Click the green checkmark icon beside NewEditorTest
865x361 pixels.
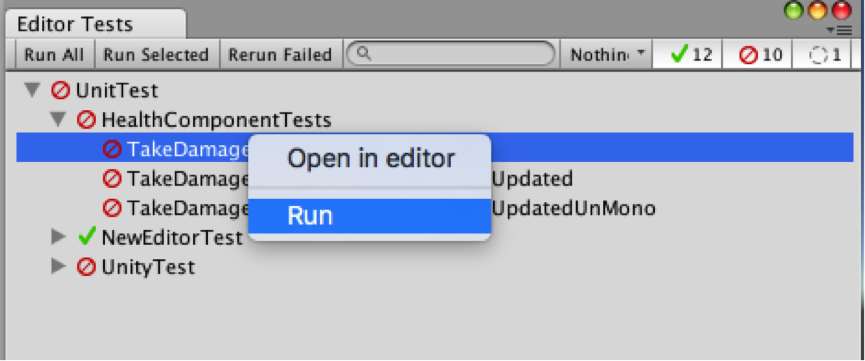coord(86,237)
